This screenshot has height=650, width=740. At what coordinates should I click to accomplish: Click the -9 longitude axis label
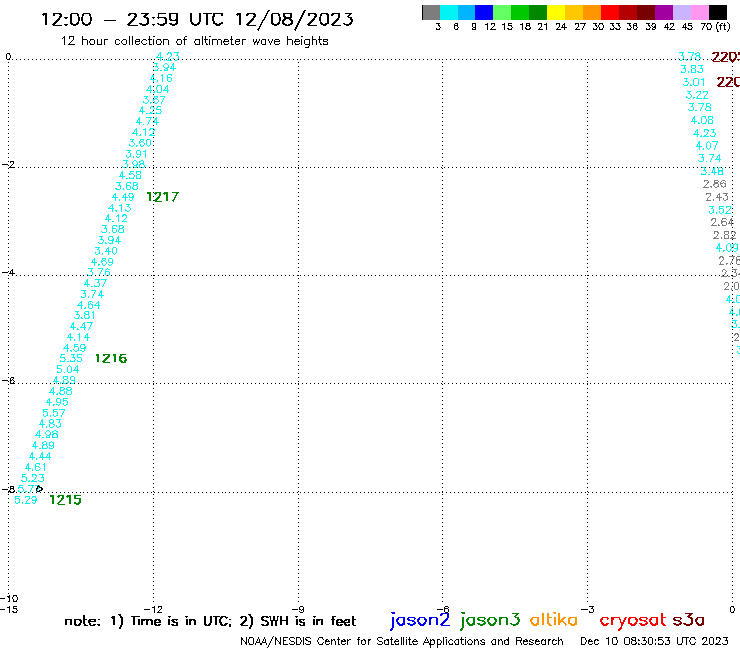click(x=298, y=609)
